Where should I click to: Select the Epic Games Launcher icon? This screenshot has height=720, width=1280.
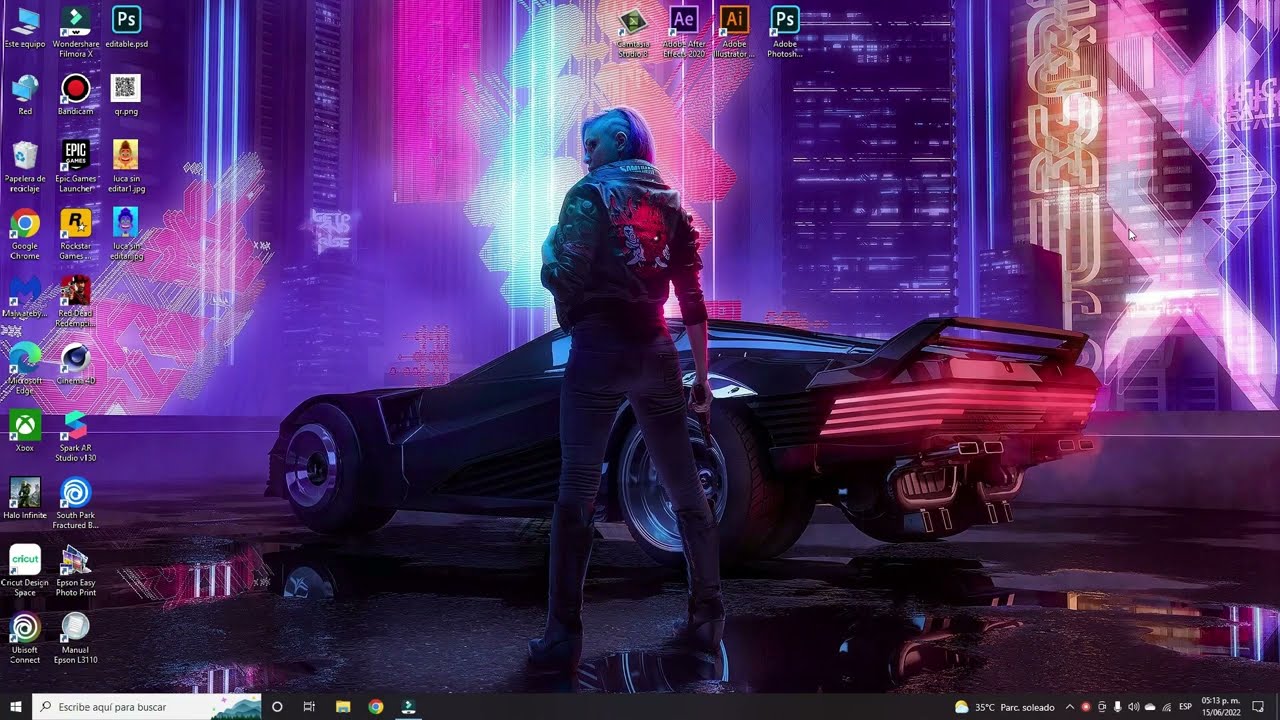[76, 167]
